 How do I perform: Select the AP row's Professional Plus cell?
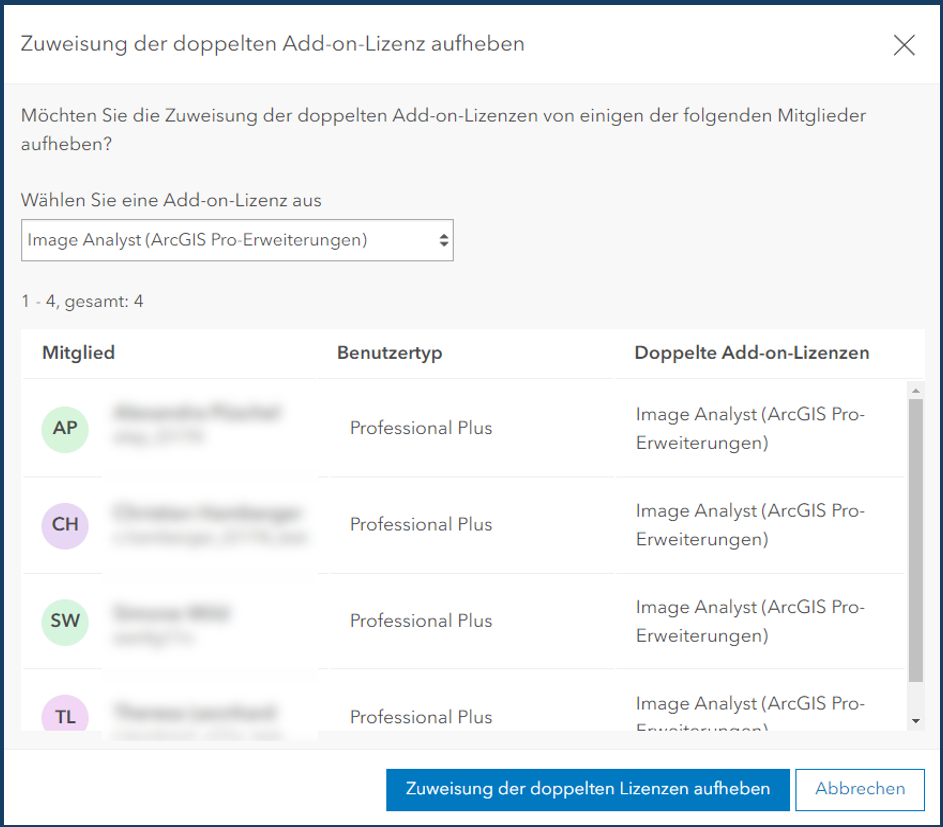[x=421, y=428]
